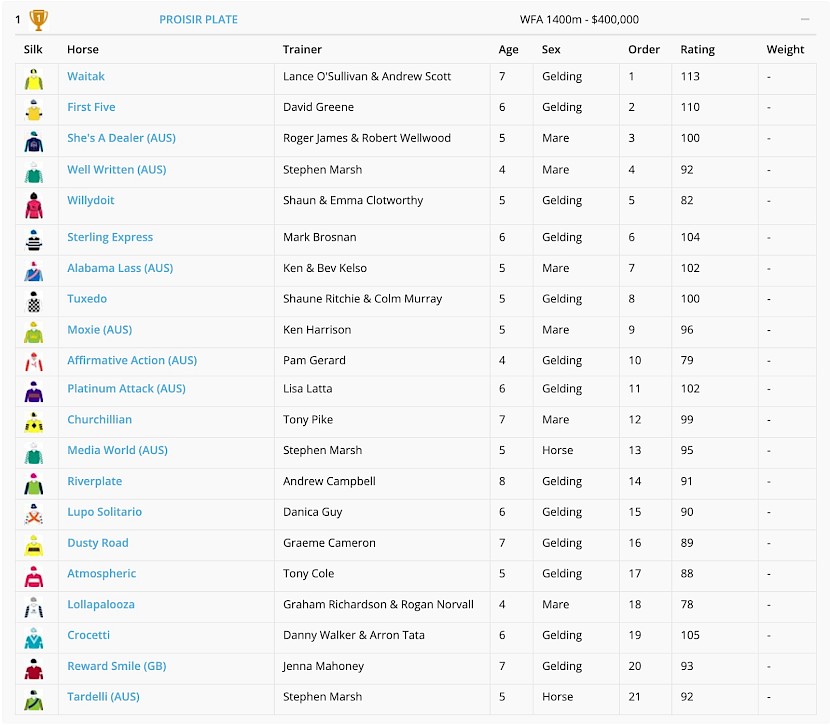The width and height of the screenshot is (830, 725).
Task: Open Alabama Lass (AUS) horse link
Action: (x=120, y=268)
